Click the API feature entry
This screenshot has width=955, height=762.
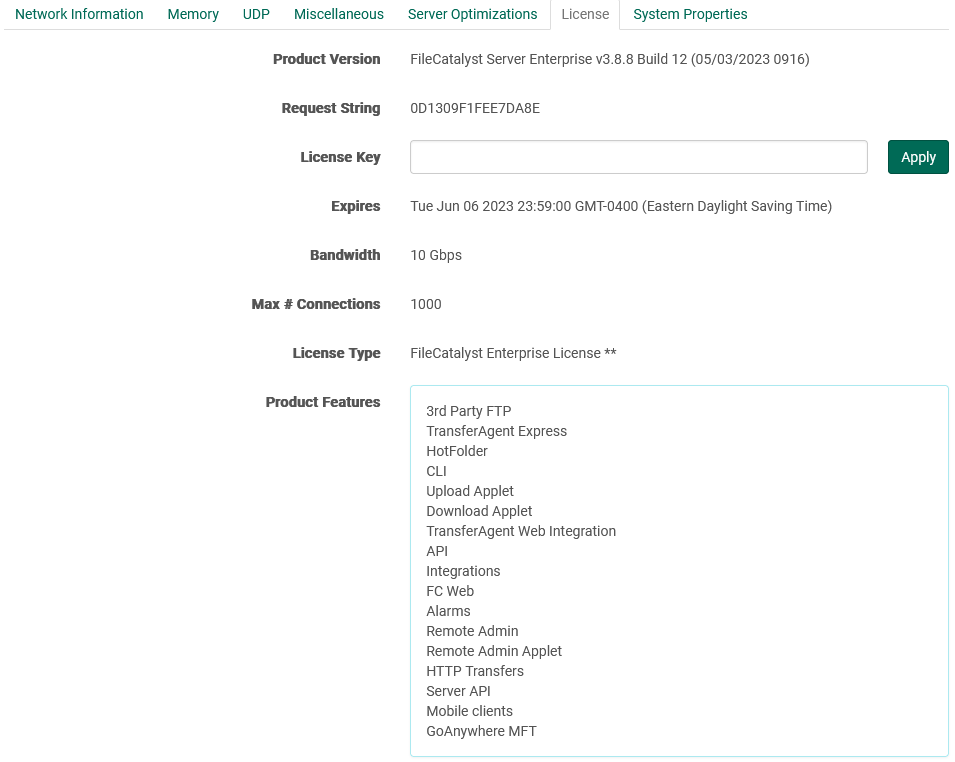[x=437, y=551]
